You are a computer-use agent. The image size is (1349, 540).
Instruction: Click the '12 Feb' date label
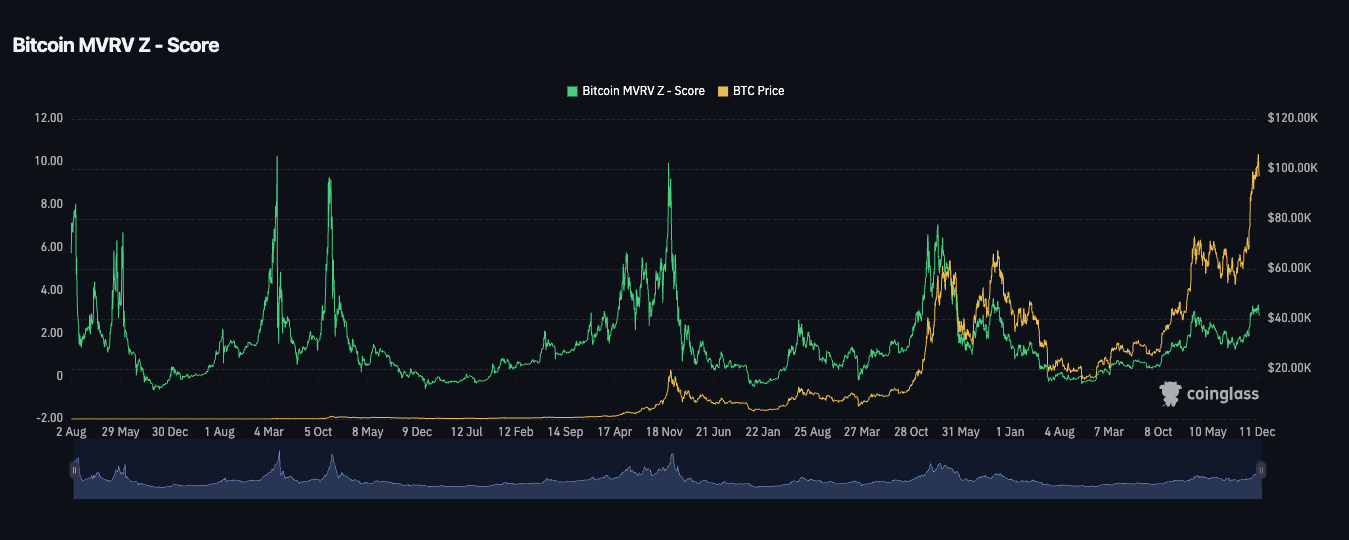[516, 432]
